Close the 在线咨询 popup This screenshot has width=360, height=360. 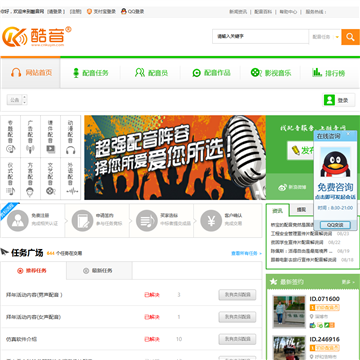(348, 134)
